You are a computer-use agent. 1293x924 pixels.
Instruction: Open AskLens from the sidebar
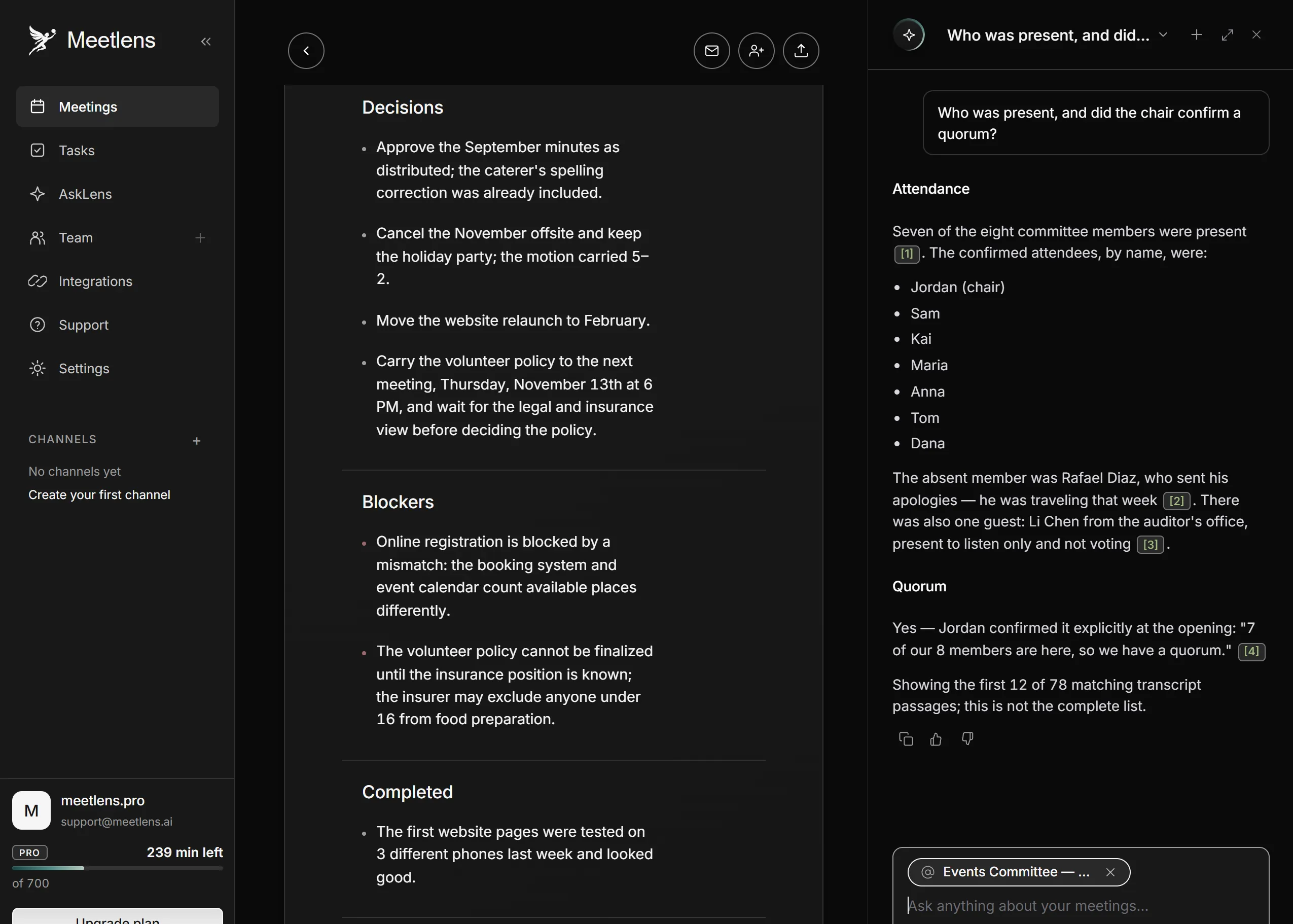pyautogui.click(x=118, y=194)
